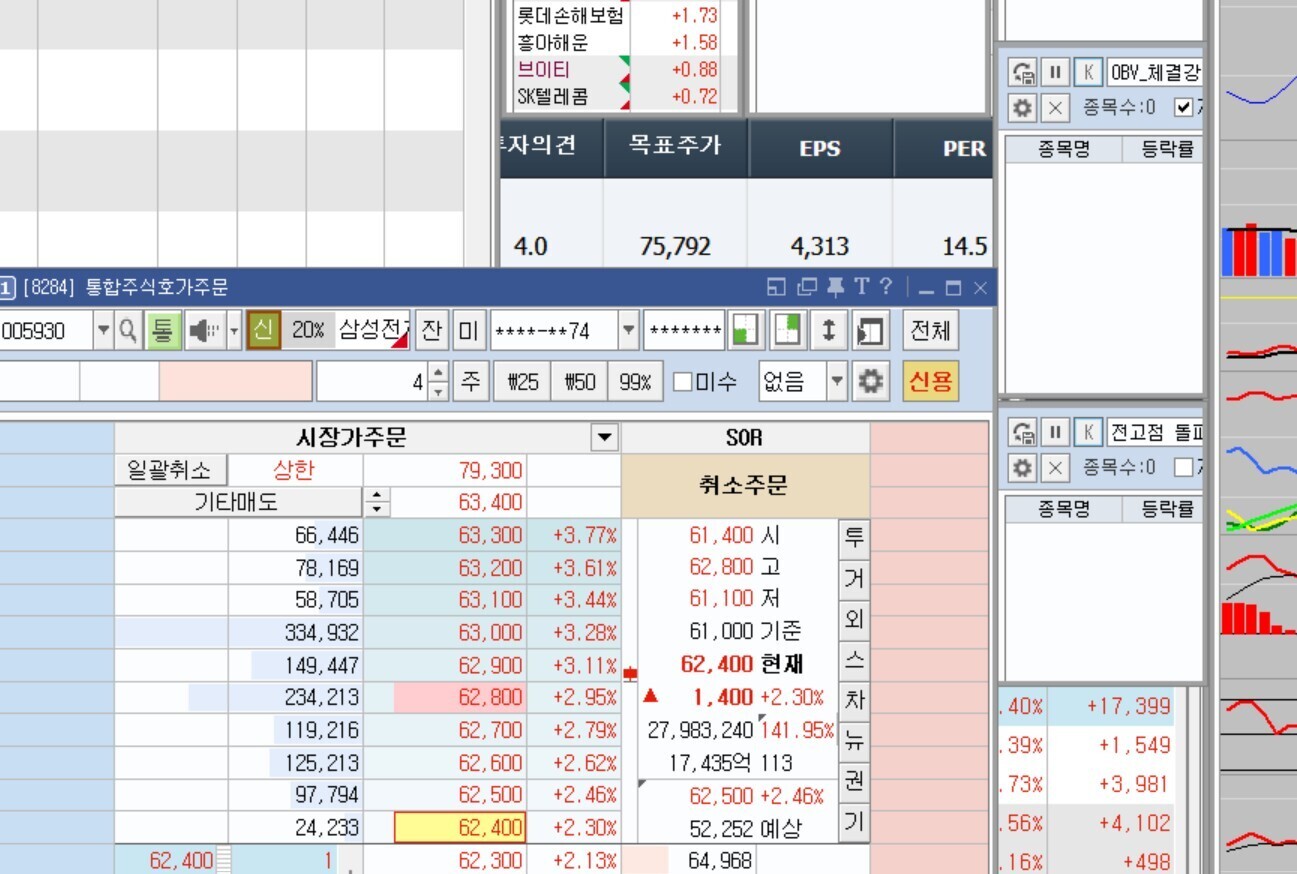Enable the 미수 checkbox

[682, 382]
